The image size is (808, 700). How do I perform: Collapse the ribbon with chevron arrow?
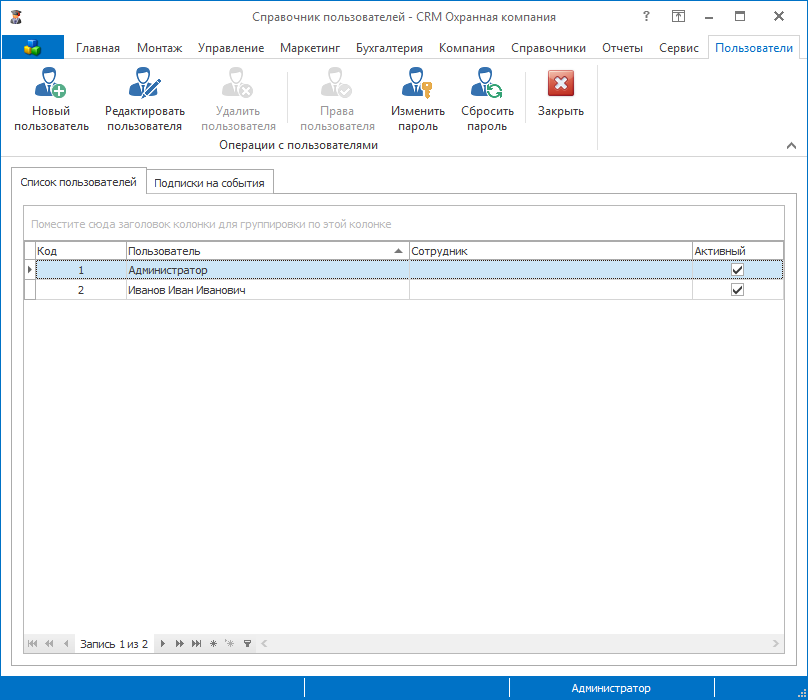pyautogui.click(x=792, y=146)
